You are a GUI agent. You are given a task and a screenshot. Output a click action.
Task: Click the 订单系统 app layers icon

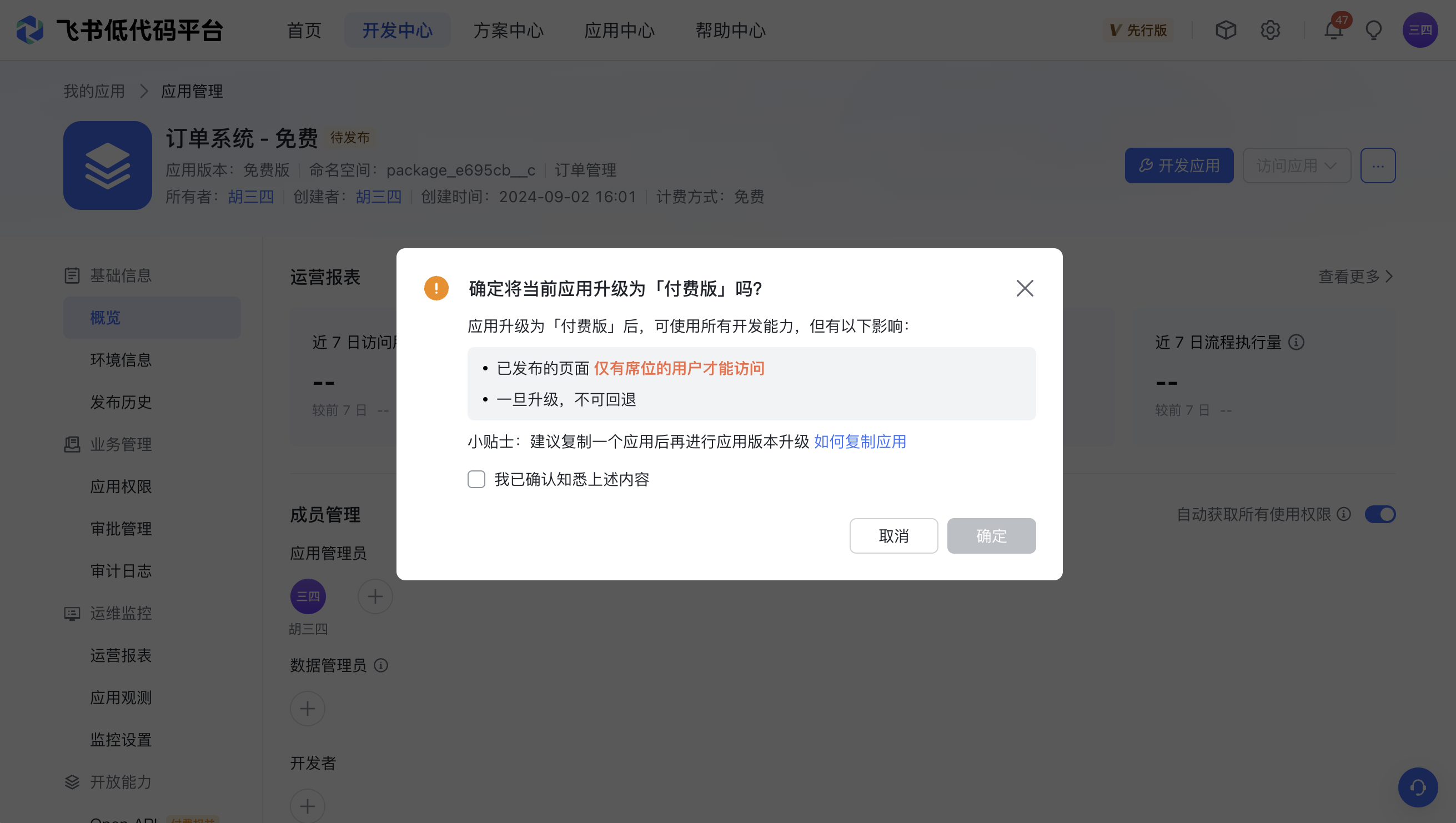click(x=107, y=165)
